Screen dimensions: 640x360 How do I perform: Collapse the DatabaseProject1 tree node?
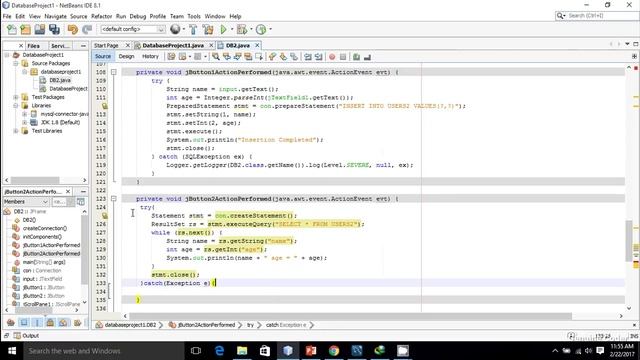pos(7,55)
